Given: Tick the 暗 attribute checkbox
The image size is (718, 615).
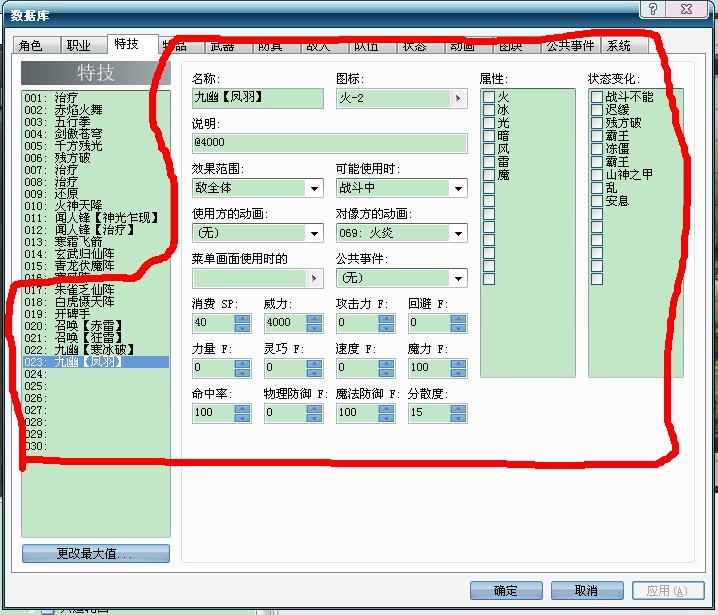Looking at the screenshot, I should click(x=489, y=136).
